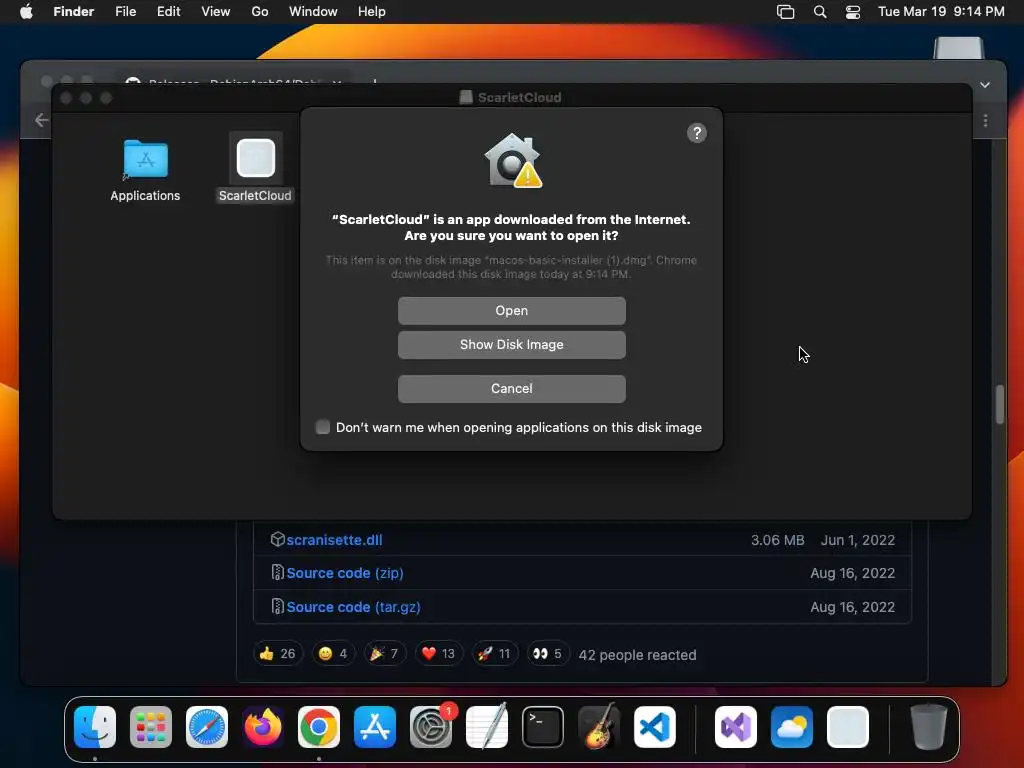The image size is (1024, 768).
Task: Open the Help menu
Action: (x=372, y=12)
